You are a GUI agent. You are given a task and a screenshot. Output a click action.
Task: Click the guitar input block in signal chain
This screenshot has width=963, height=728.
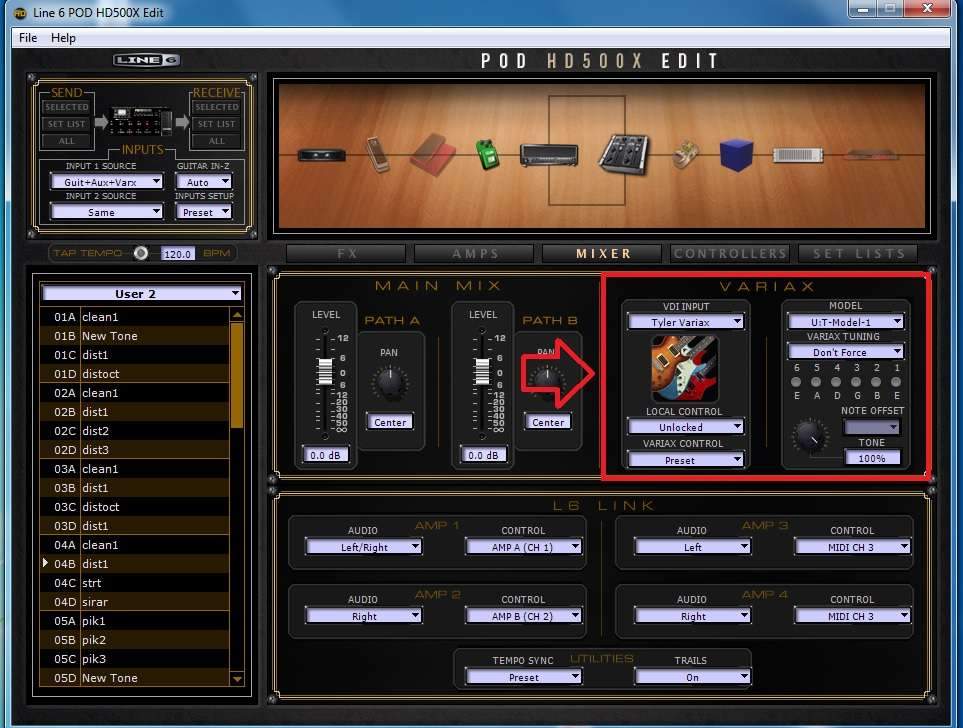coord(321,155)
